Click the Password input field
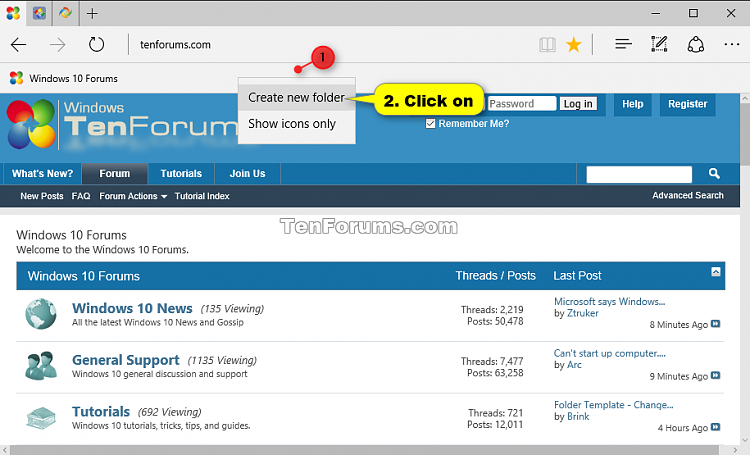750x455 pixels. 522,104
